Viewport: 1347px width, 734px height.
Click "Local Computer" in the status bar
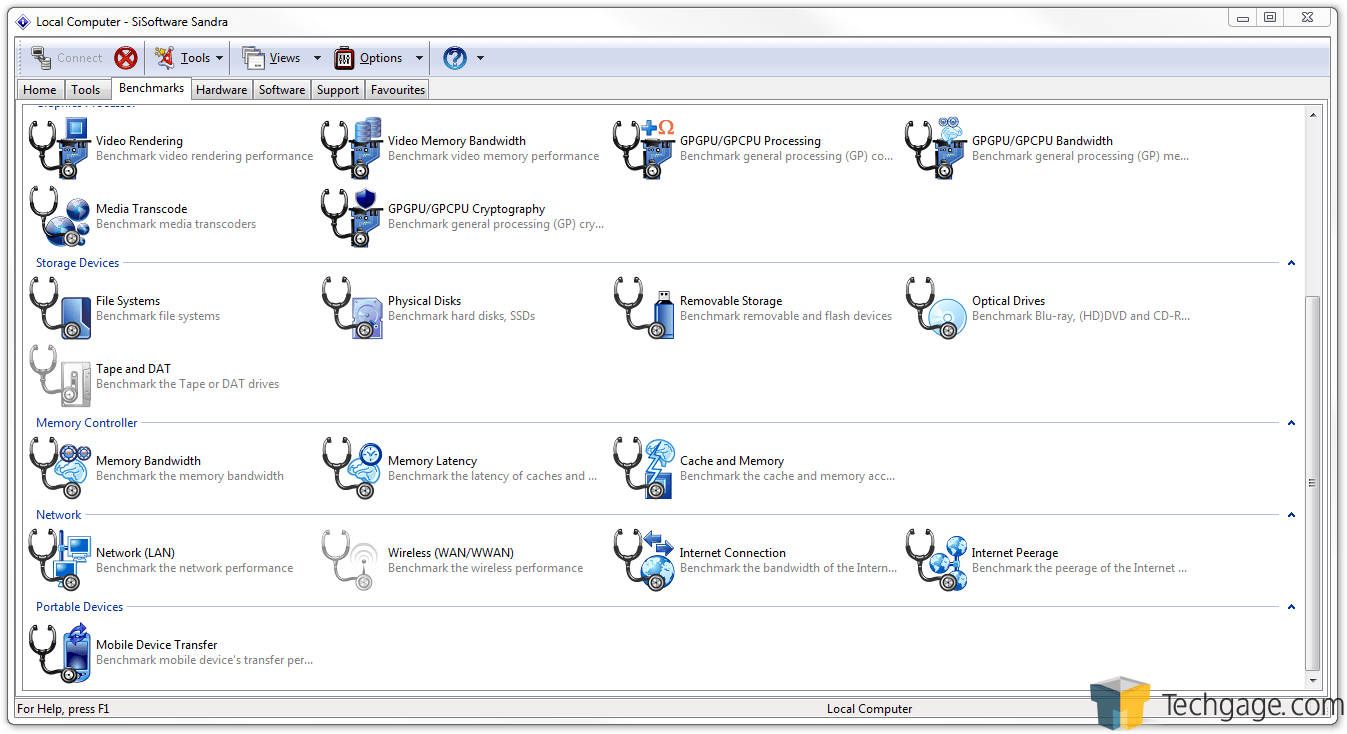[x=870, y=709]
